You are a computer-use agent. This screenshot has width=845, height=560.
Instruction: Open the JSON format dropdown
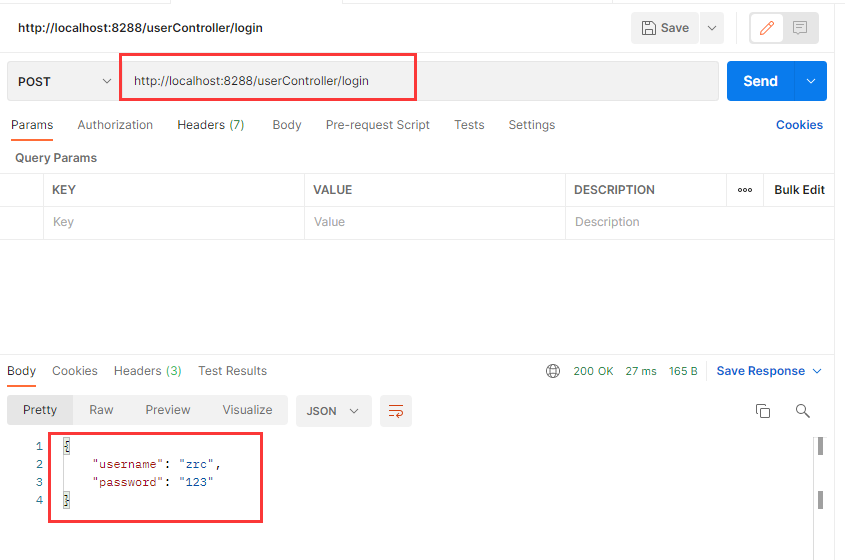(x=334, y=411)
